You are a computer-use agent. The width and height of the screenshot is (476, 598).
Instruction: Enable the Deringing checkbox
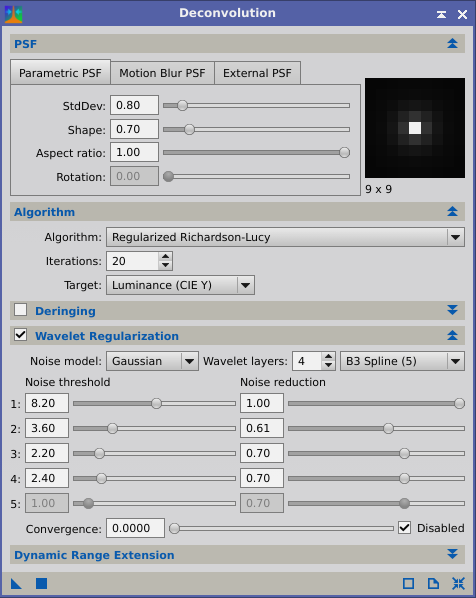pyautogui.click(x=21, y=310)
